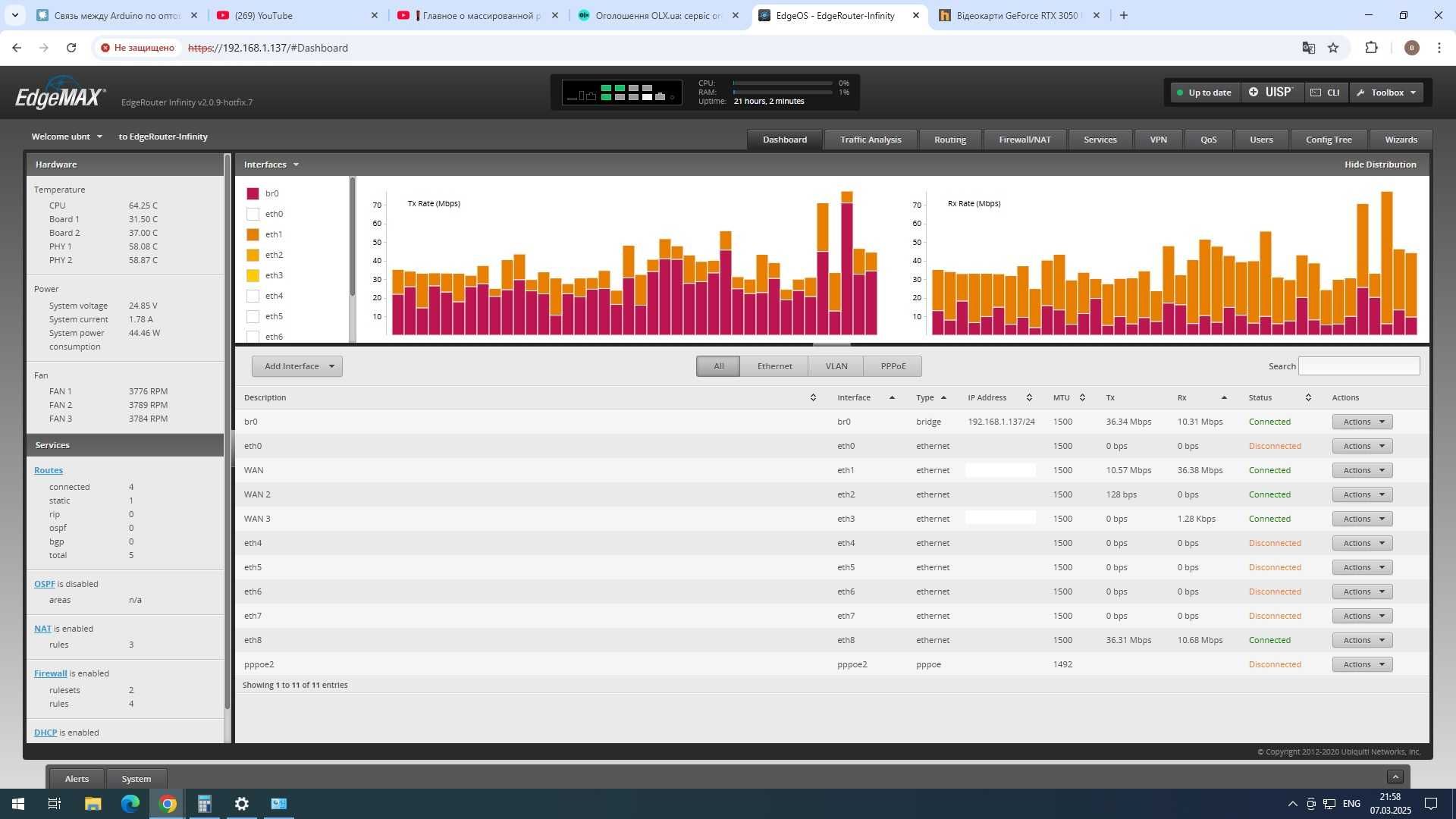This screenshot has width=1456, height=819.
Task: Switch to Traffic Analysis tab
Action: point(871,140)
